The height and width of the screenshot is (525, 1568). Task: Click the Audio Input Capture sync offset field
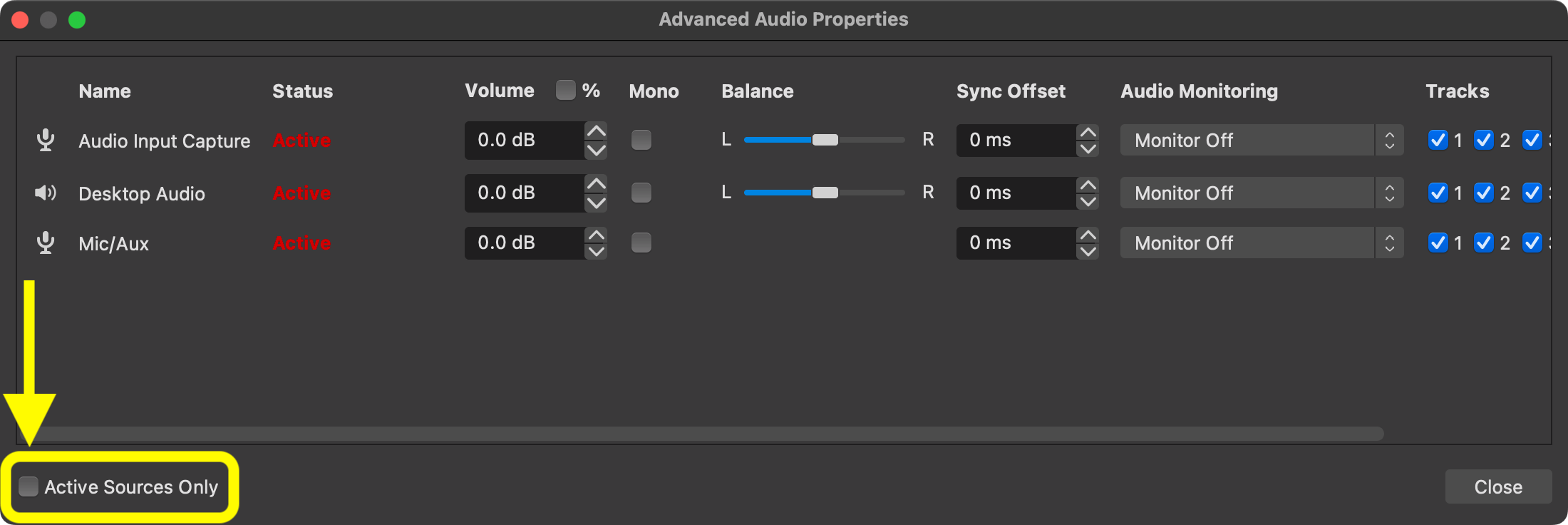click(1016, 140)
